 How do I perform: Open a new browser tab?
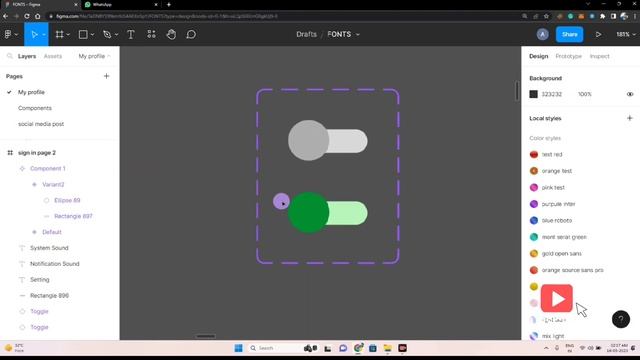169,4
